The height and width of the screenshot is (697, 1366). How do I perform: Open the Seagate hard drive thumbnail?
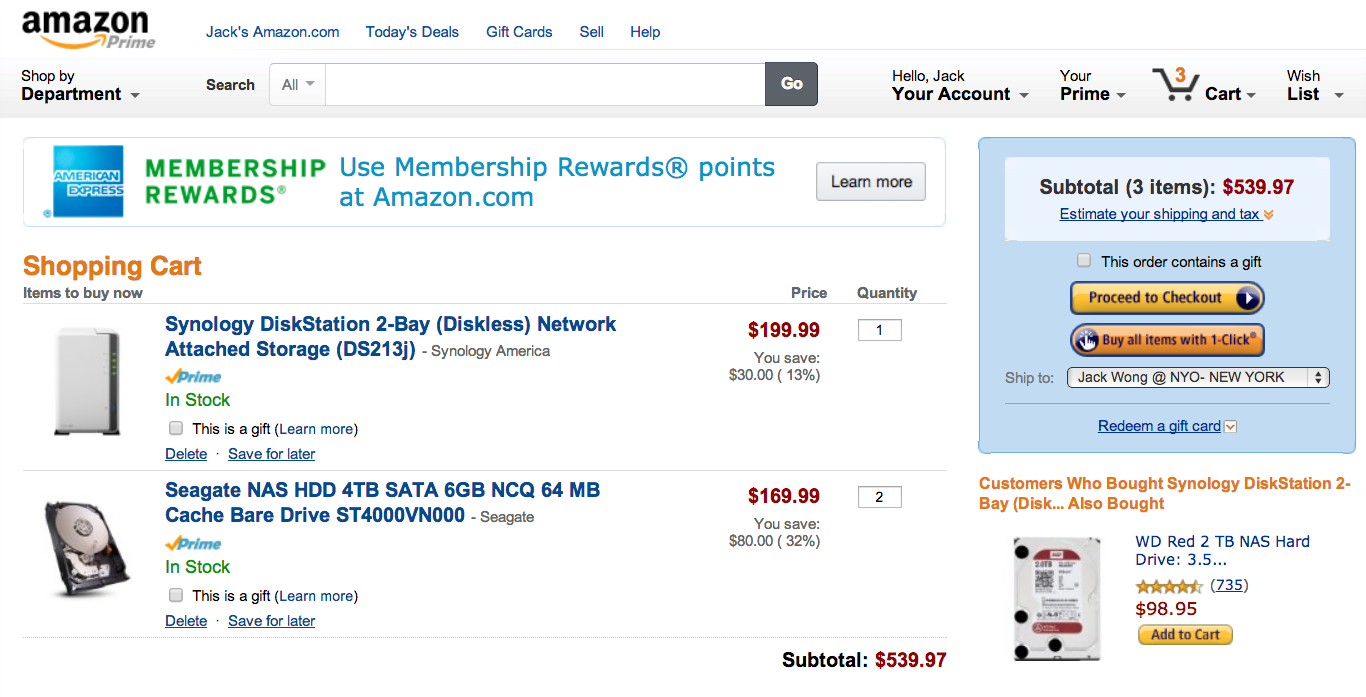87,547
